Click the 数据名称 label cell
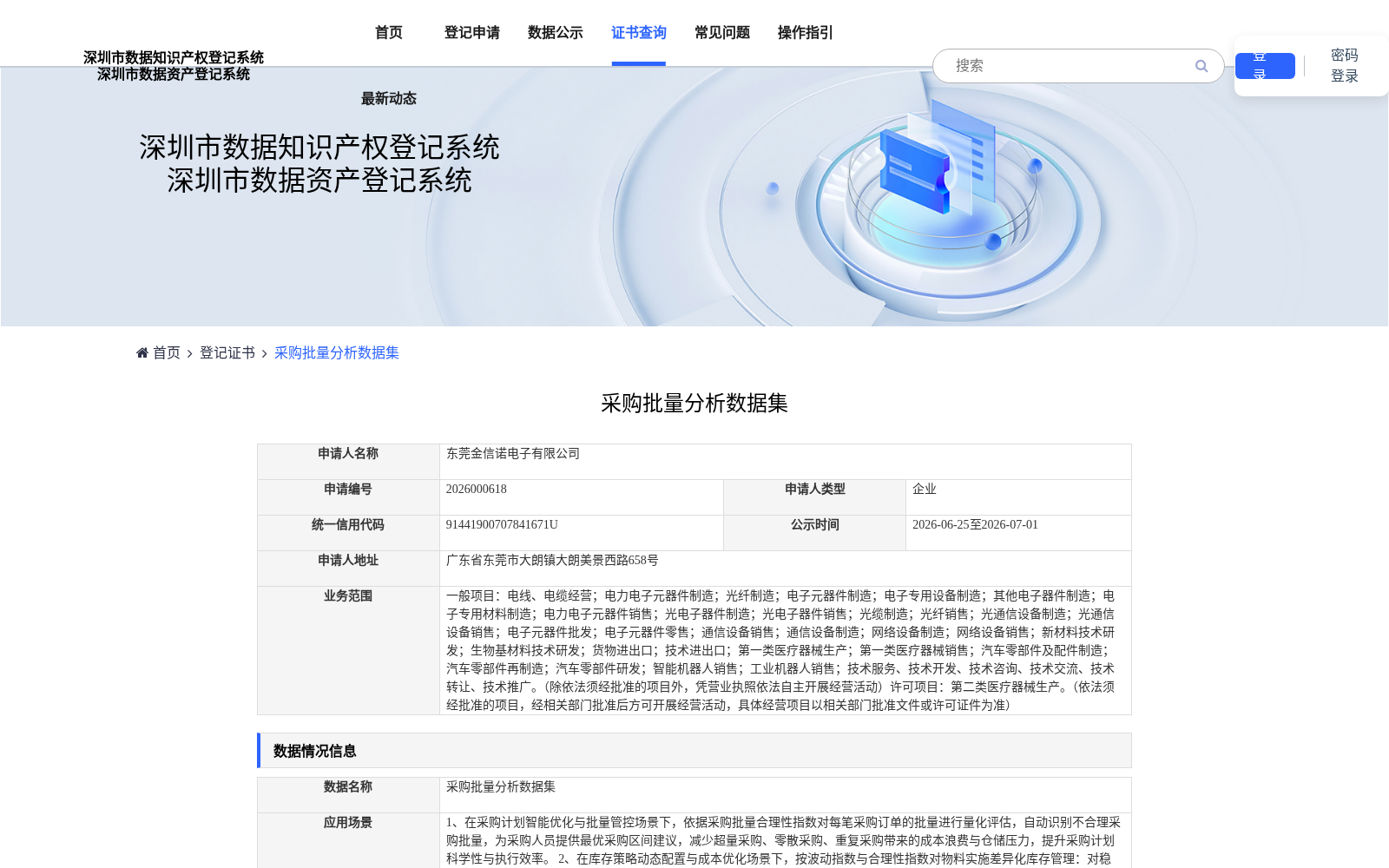 click(348, 795)
